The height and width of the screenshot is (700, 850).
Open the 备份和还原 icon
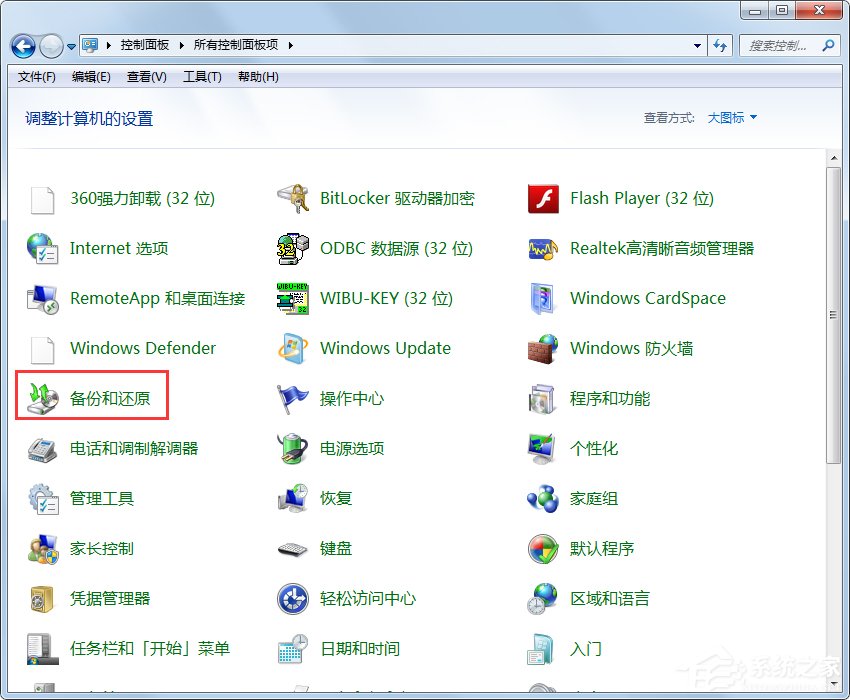click(42, 399)
